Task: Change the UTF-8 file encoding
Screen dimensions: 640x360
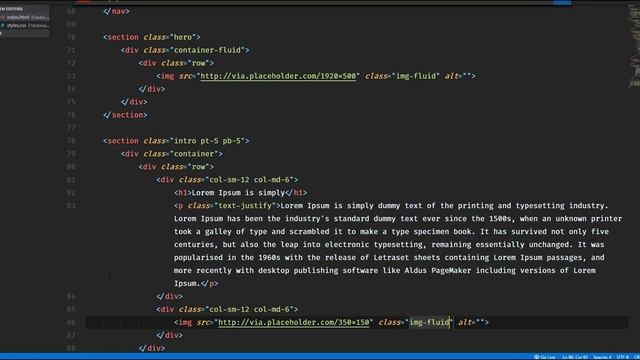Action: click(622, 357)
